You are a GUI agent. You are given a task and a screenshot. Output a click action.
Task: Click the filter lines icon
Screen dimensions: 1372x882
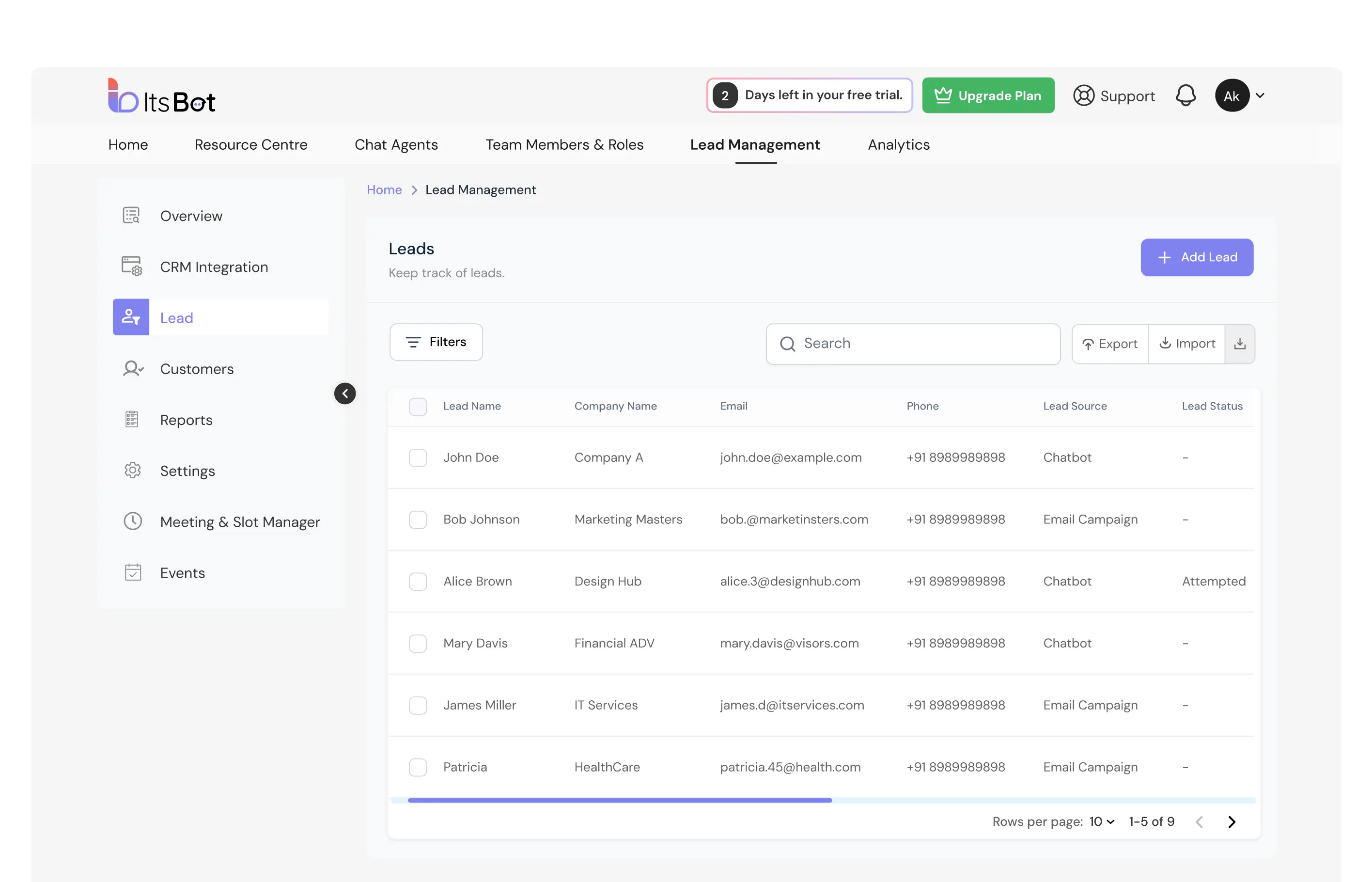tap(413, 342)
